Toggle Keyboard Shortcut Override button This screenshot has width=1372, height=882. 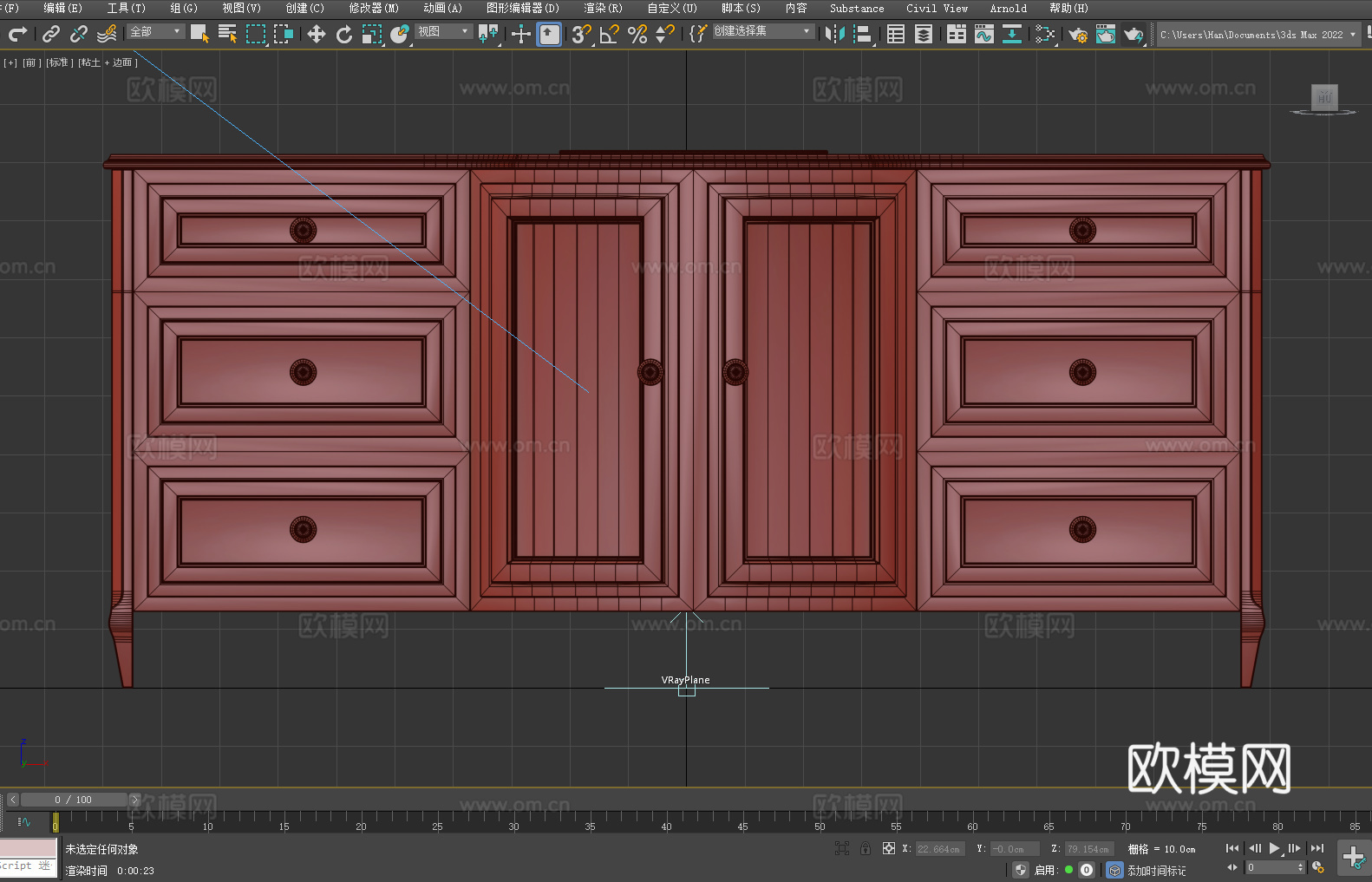tap(549, 34)
